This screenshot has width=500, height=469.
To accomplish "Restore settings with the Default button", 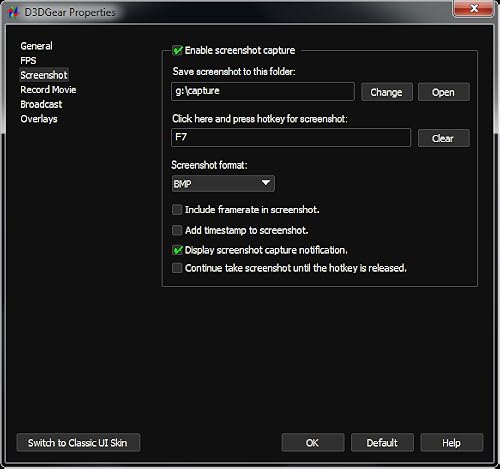I will [382, 443].
